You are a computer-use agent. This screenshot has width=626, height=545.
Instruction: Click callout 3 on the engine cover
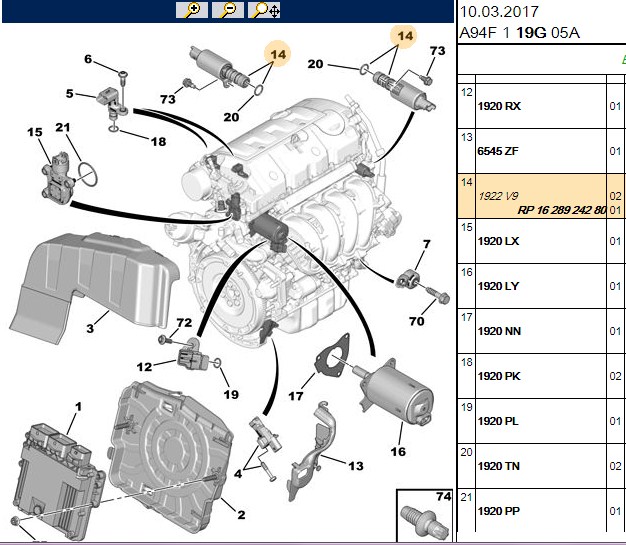click(x=90, y=328)
